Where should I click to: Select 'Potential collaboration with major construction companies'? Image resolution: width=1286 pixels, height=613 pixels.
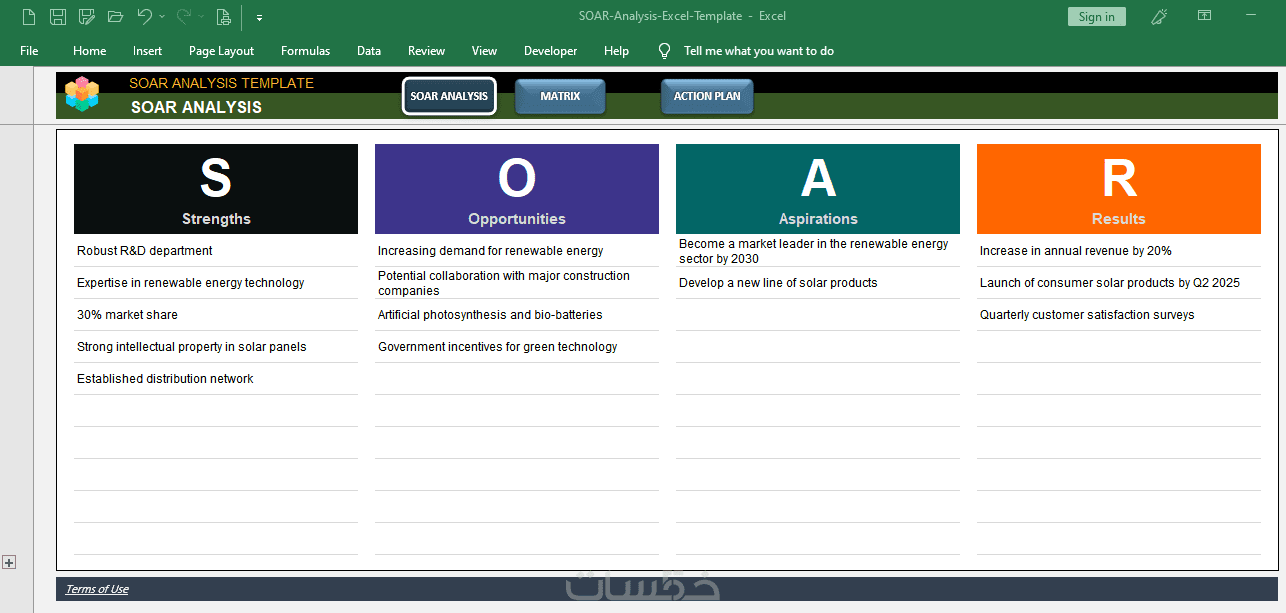517,283
